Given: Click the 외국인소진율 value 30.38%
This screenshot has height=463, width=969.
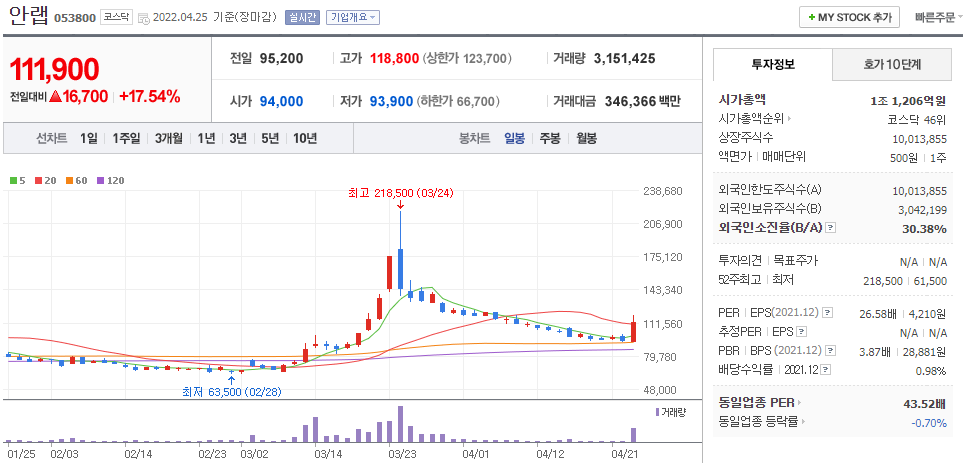Looking at the screenshot, I should click(x=927, y=229).
